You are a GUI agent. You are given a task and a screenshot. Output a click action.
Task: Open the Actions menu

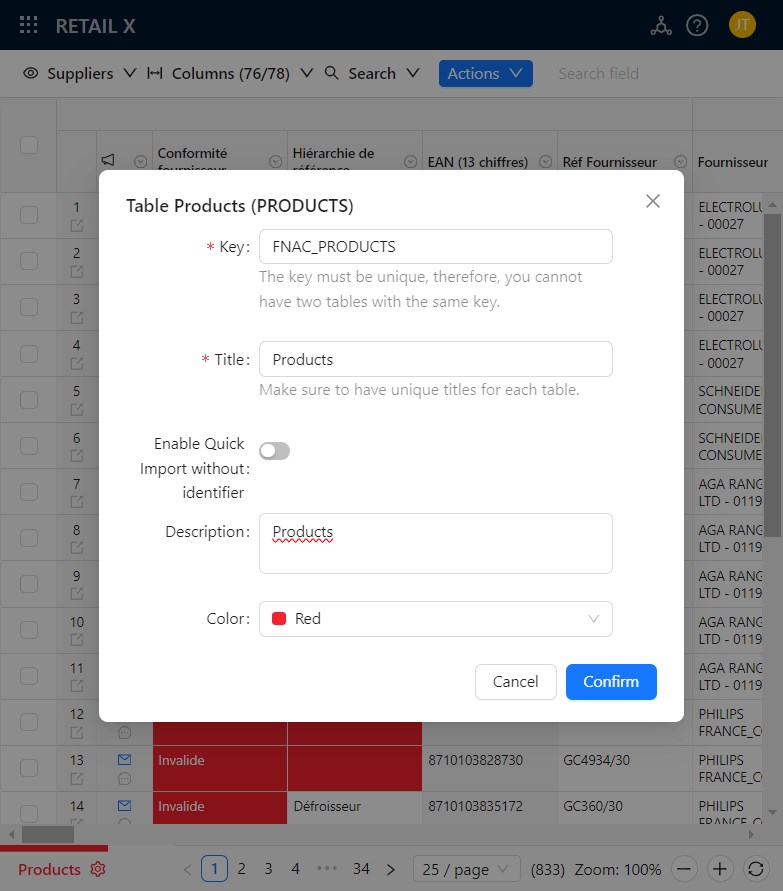tap(485, 73)
